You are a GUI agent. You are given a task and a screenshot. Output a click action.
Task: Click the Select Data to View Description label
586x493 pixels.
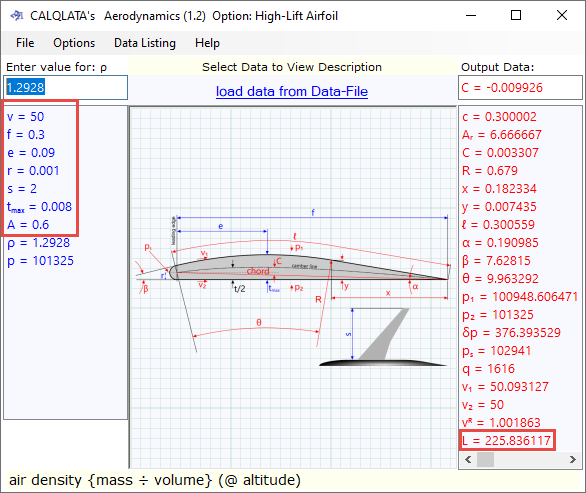tap(292, 67)
